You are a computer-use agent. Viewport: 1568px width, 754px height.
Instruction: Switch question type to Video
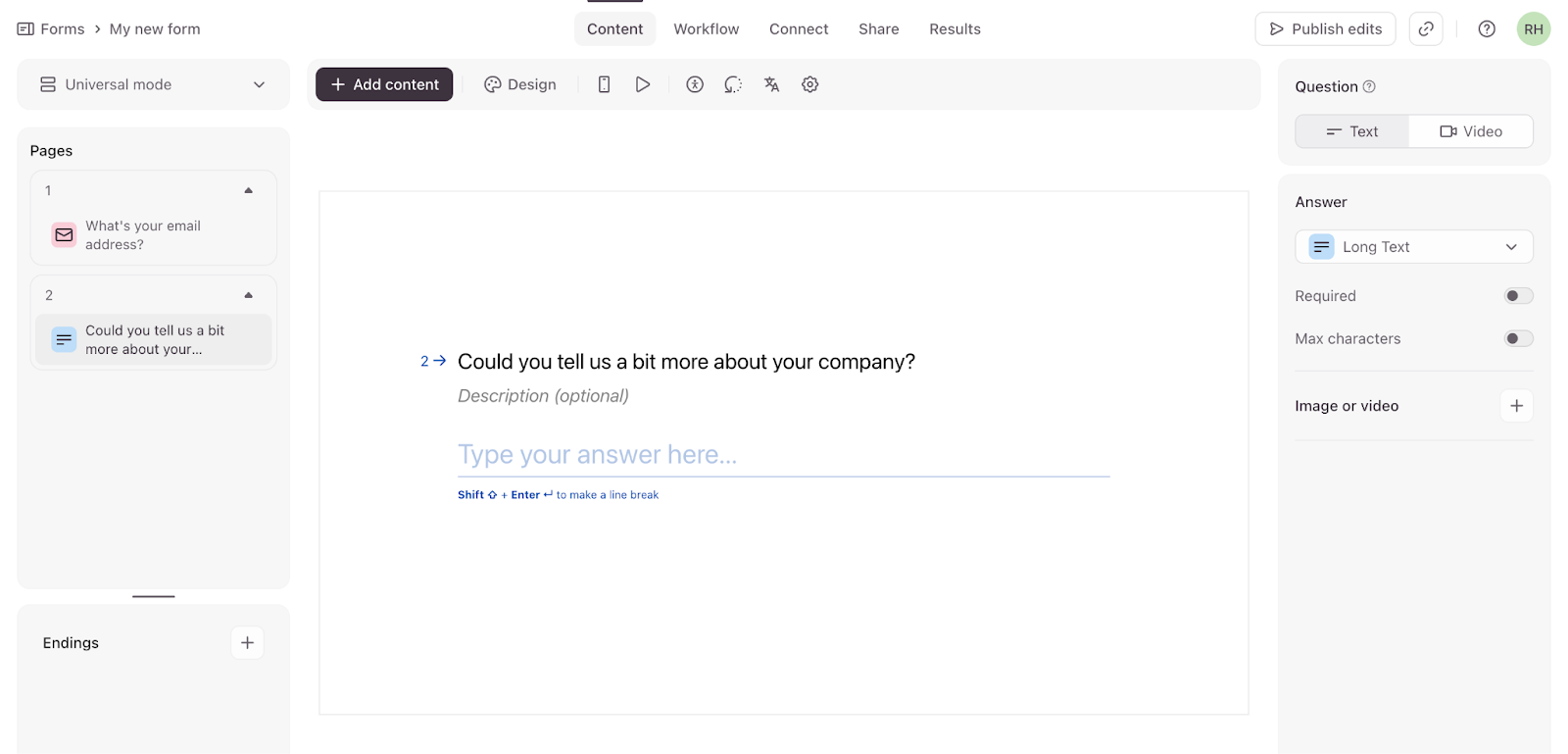(1471, 131)
